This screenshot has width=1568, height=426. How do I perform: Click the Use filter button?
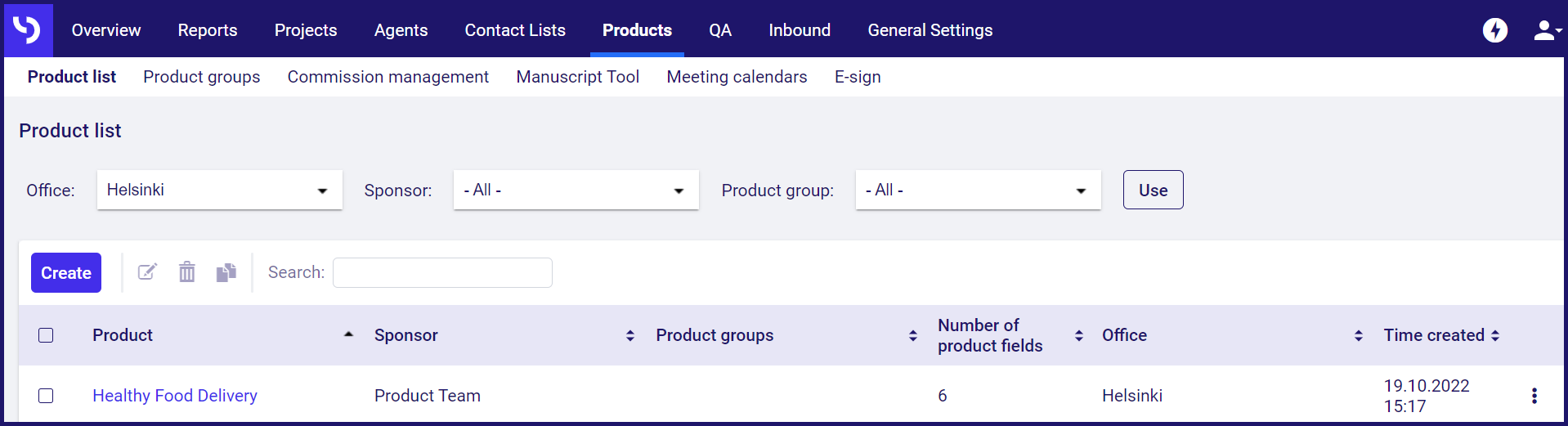pos(1153,190)
